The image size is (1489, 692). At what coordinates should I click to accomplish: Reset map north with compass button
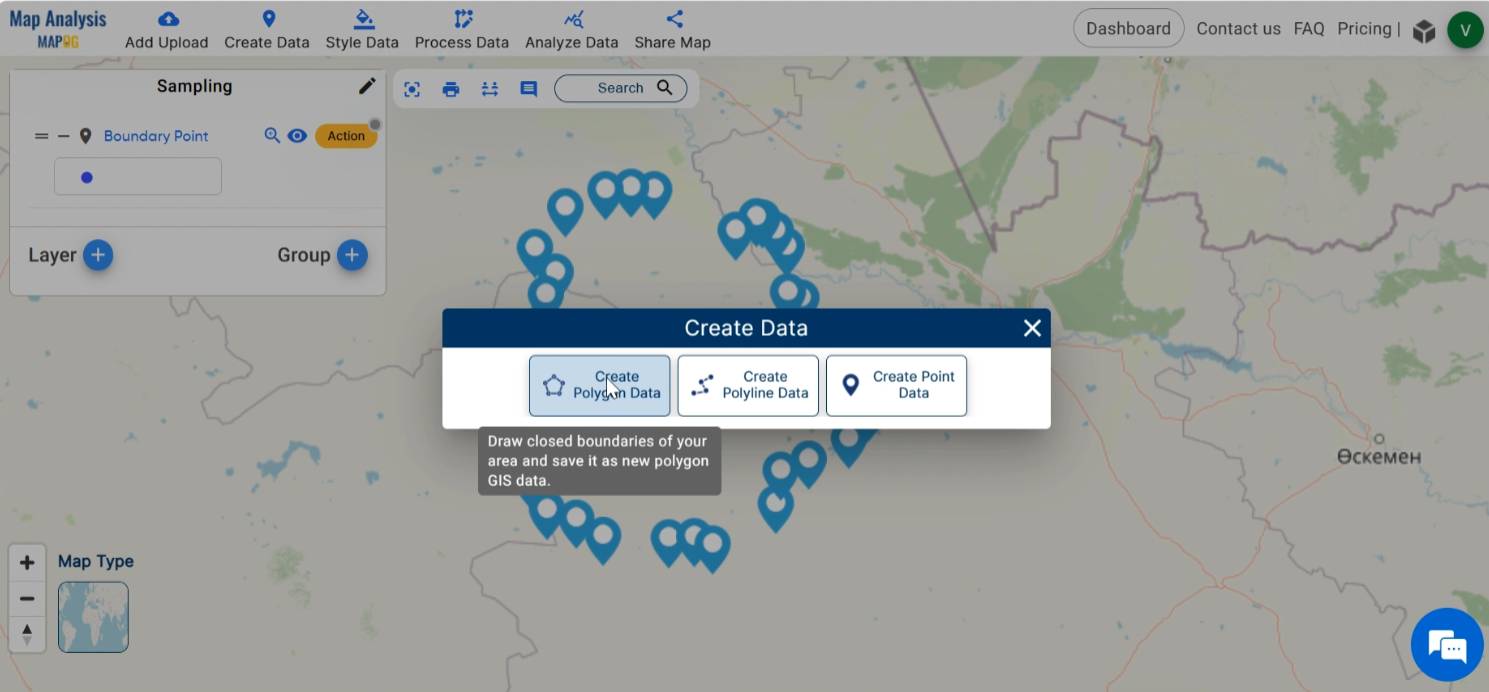(27, 634)
